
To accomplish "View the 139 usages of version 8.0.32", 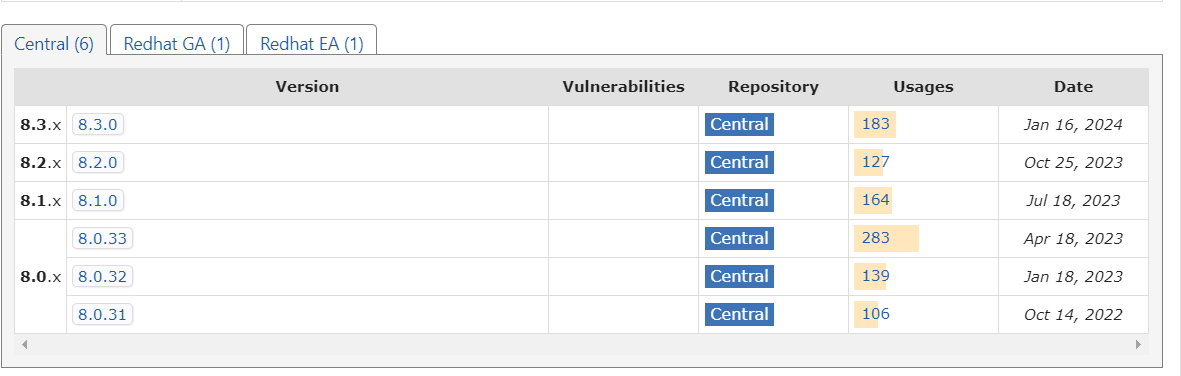I will point(876,277).
